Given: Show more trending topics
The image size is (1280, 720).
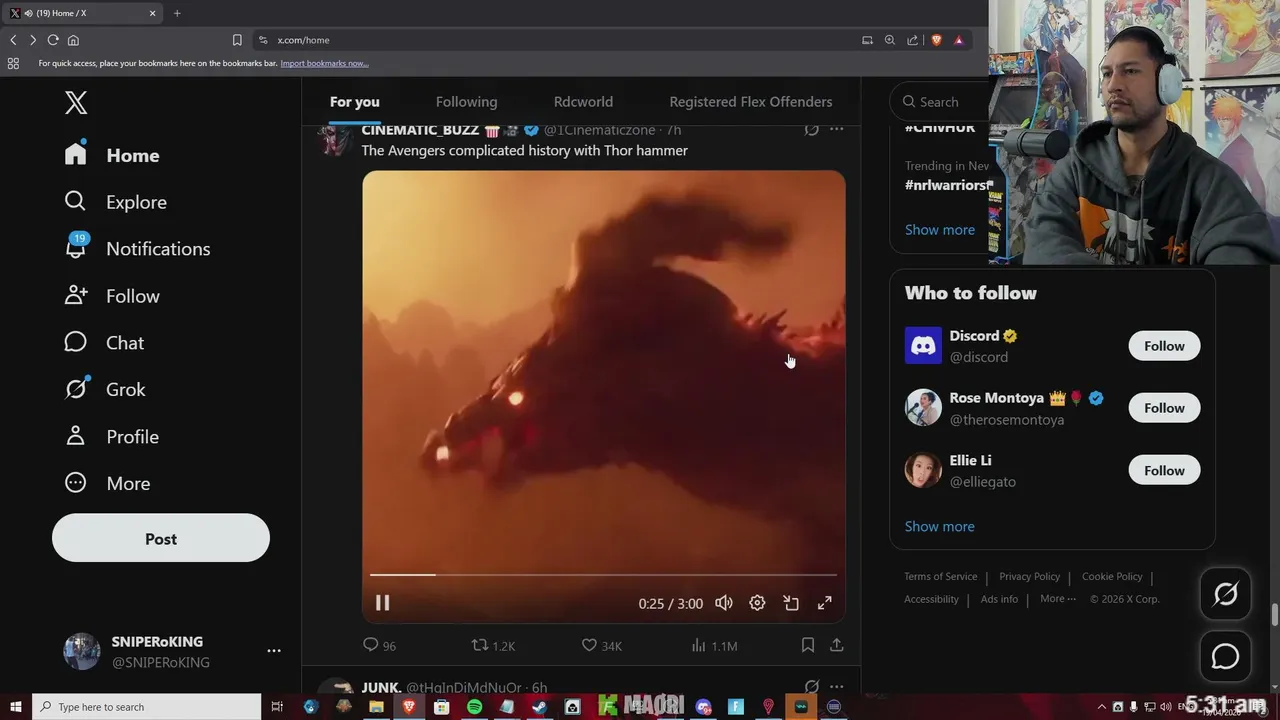Looking at the screenshot, I should (939, 229).
